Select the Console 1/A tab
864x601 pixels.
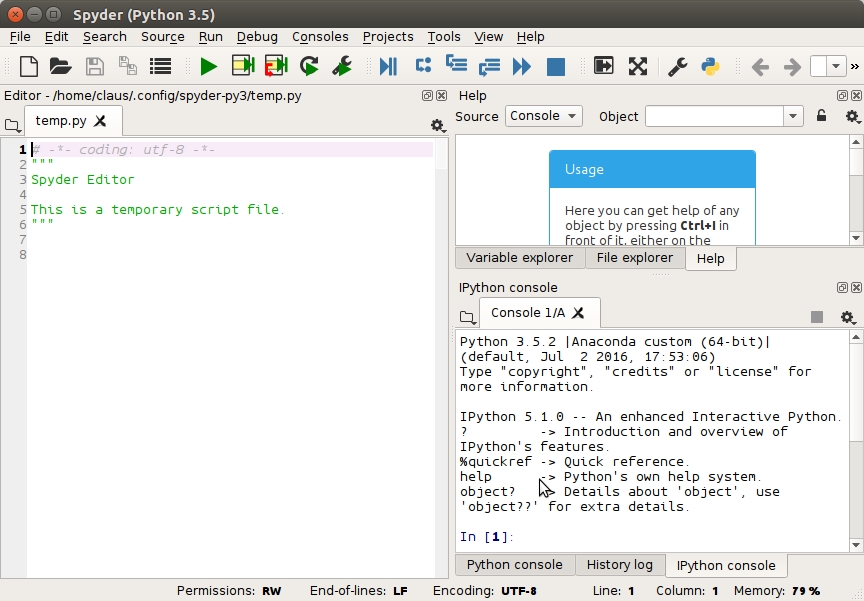pos(528,313)
